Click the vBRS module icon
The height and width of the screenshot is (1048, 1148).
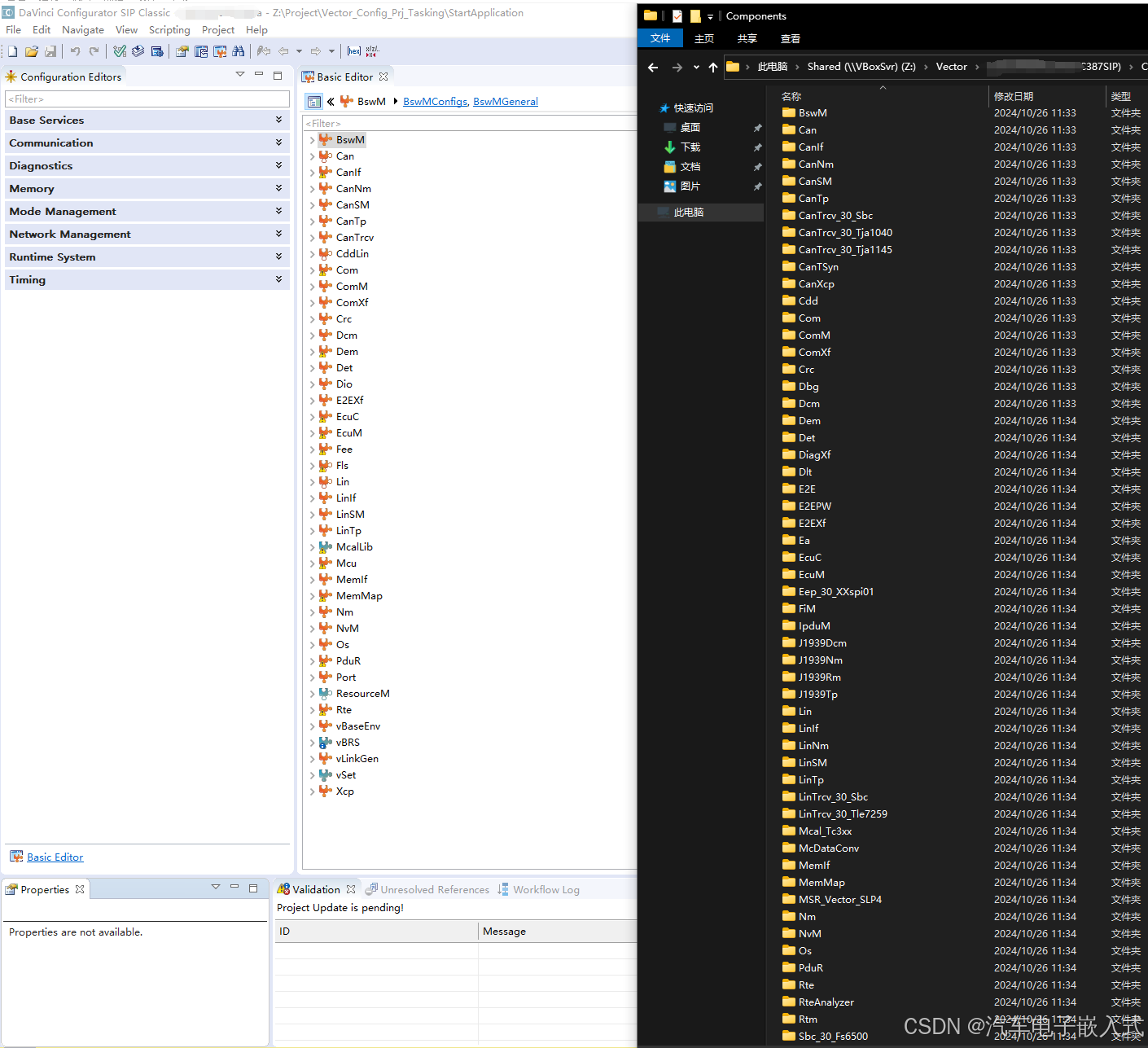(x=325, y=743)
